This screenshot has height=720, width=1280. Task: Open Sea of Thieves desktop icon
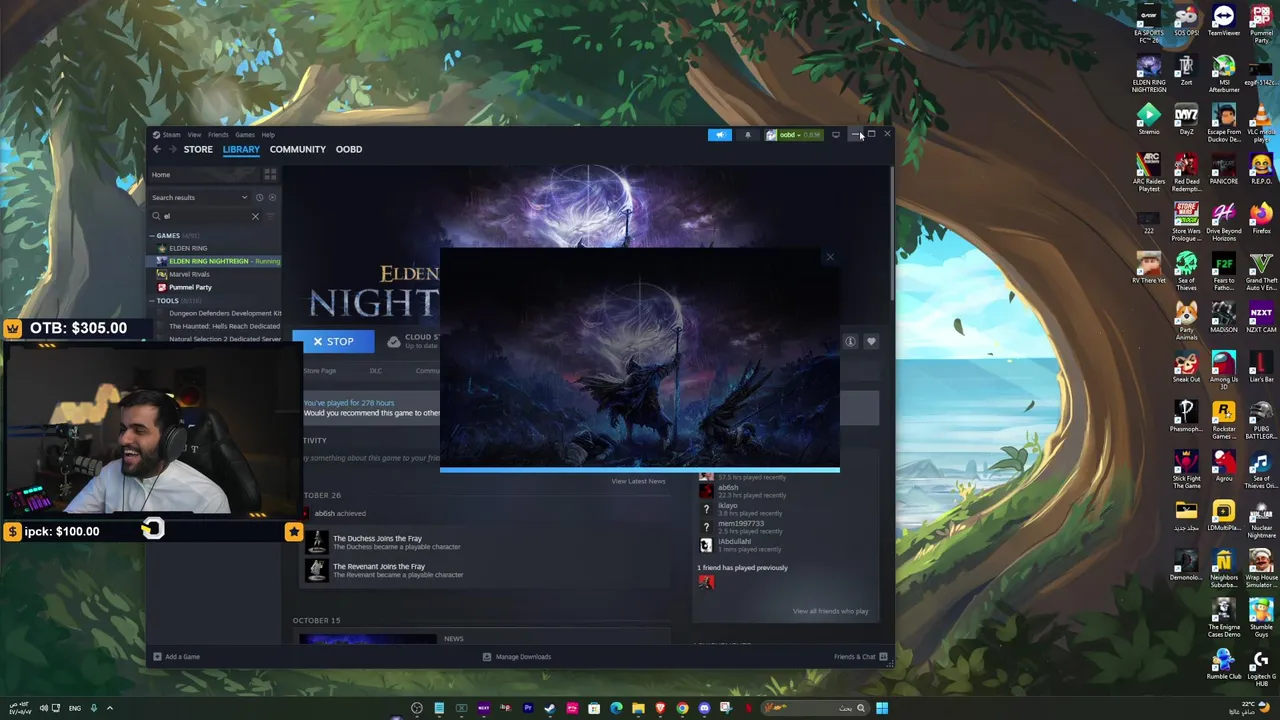(x=1186, y=272)
